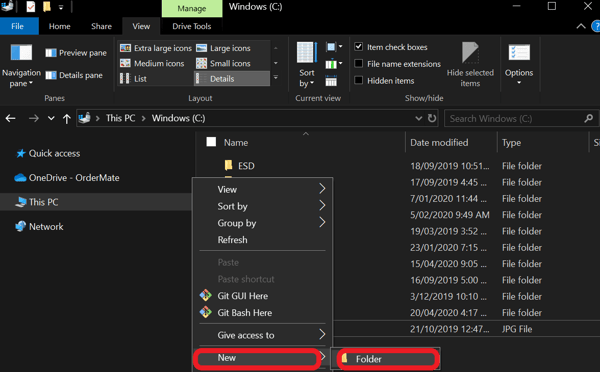Expand the layout gallery more arrow
The image size is (600, 372).
(276, 78)
